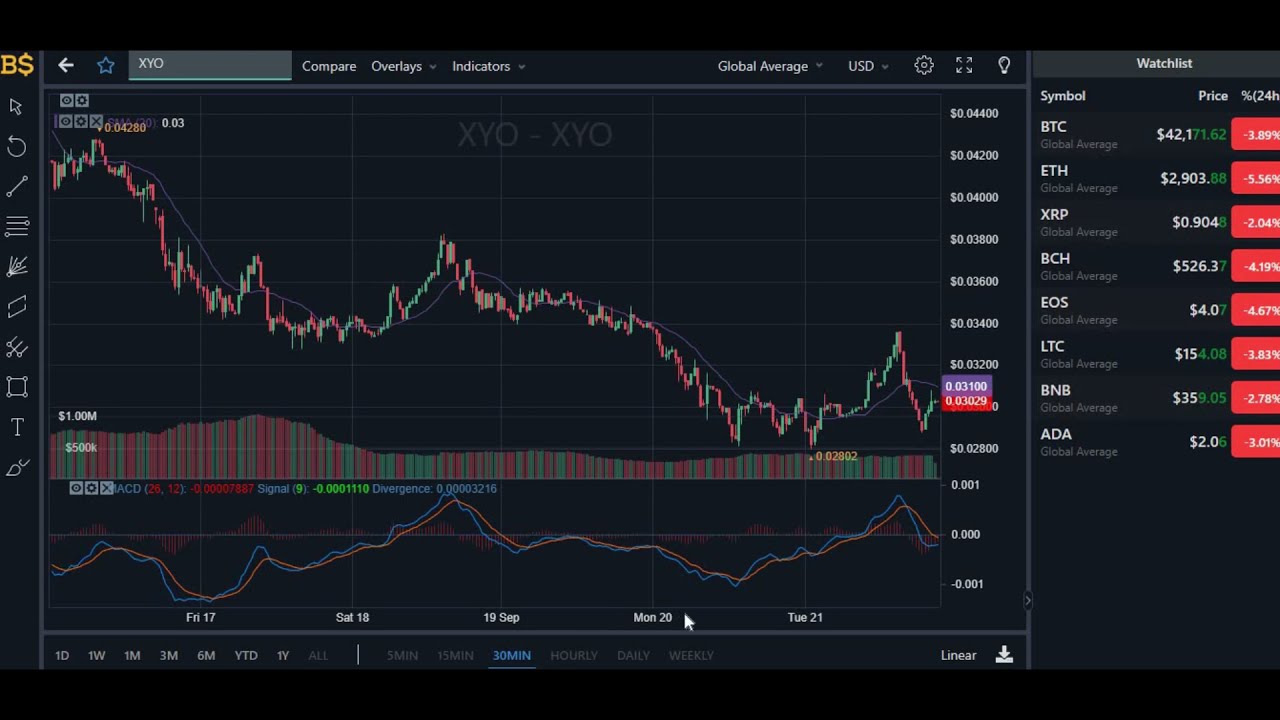Click the lightbulb ideas icon
Screen dimensions: 1280x720
coord(1004,66)
